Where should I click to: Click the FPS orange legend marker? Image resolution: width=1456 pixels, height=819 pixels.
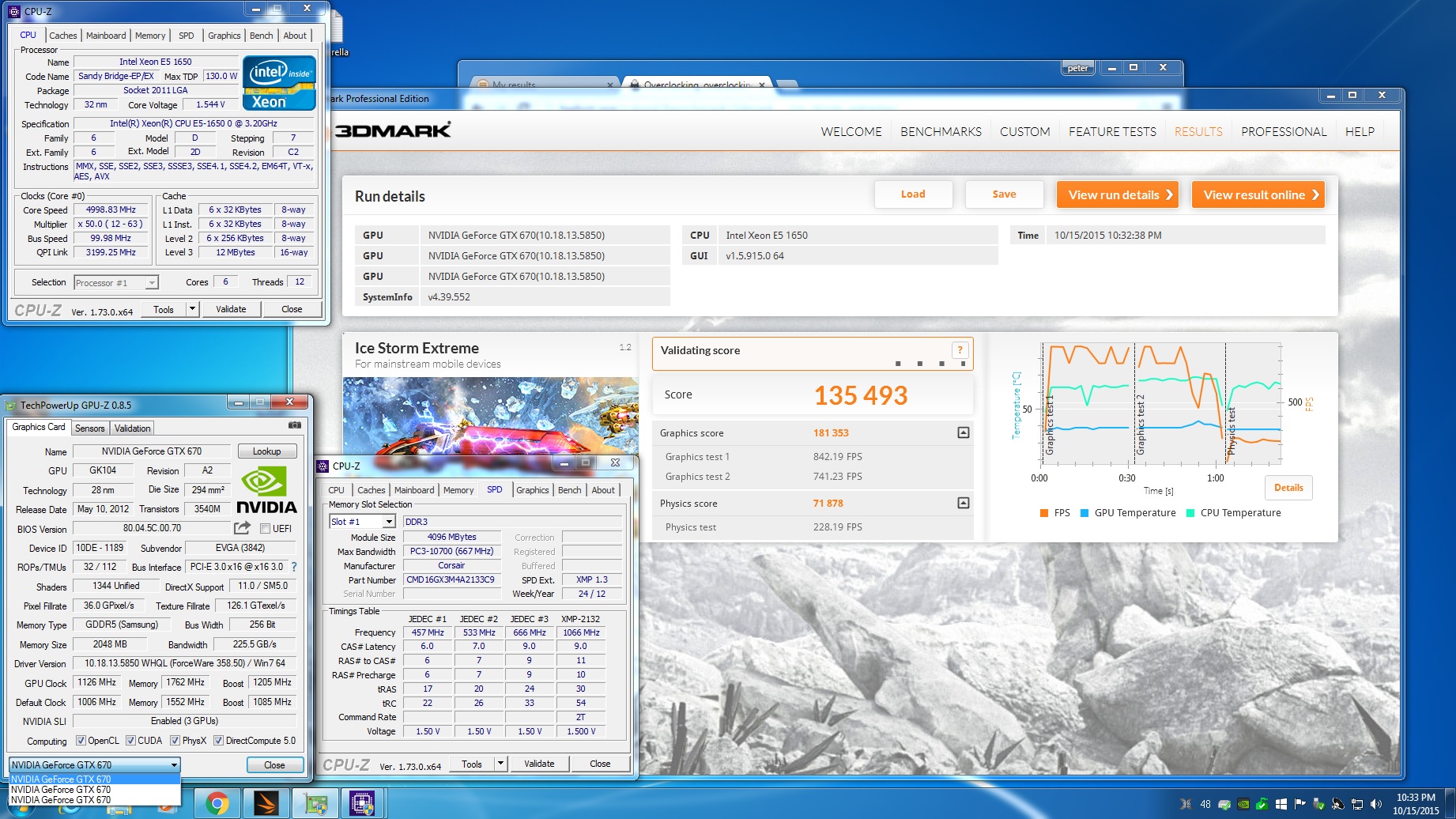[1044, 513]
